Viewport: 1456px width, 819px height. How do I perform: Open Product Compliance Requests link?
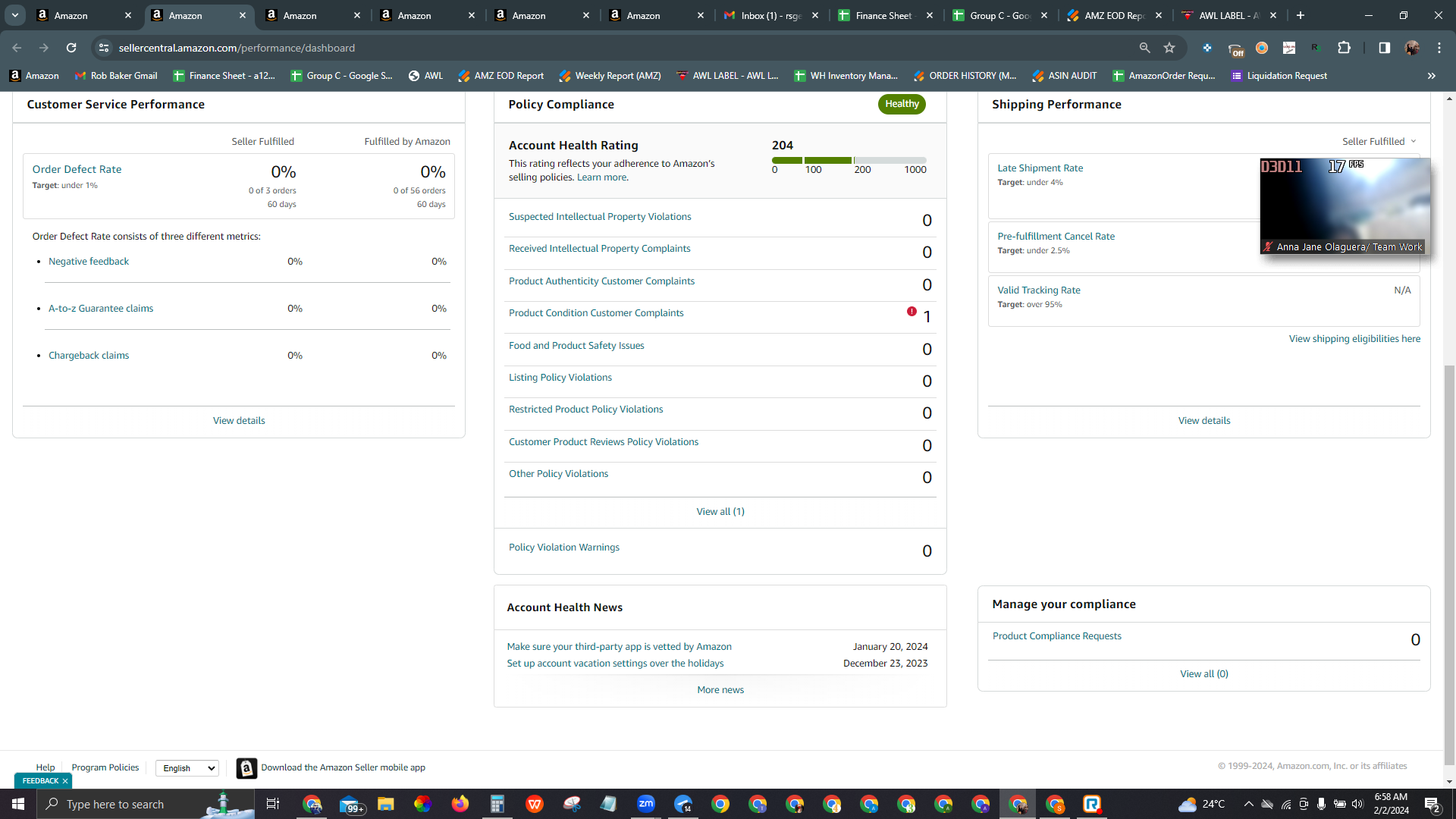click(x=1056, y=636)
